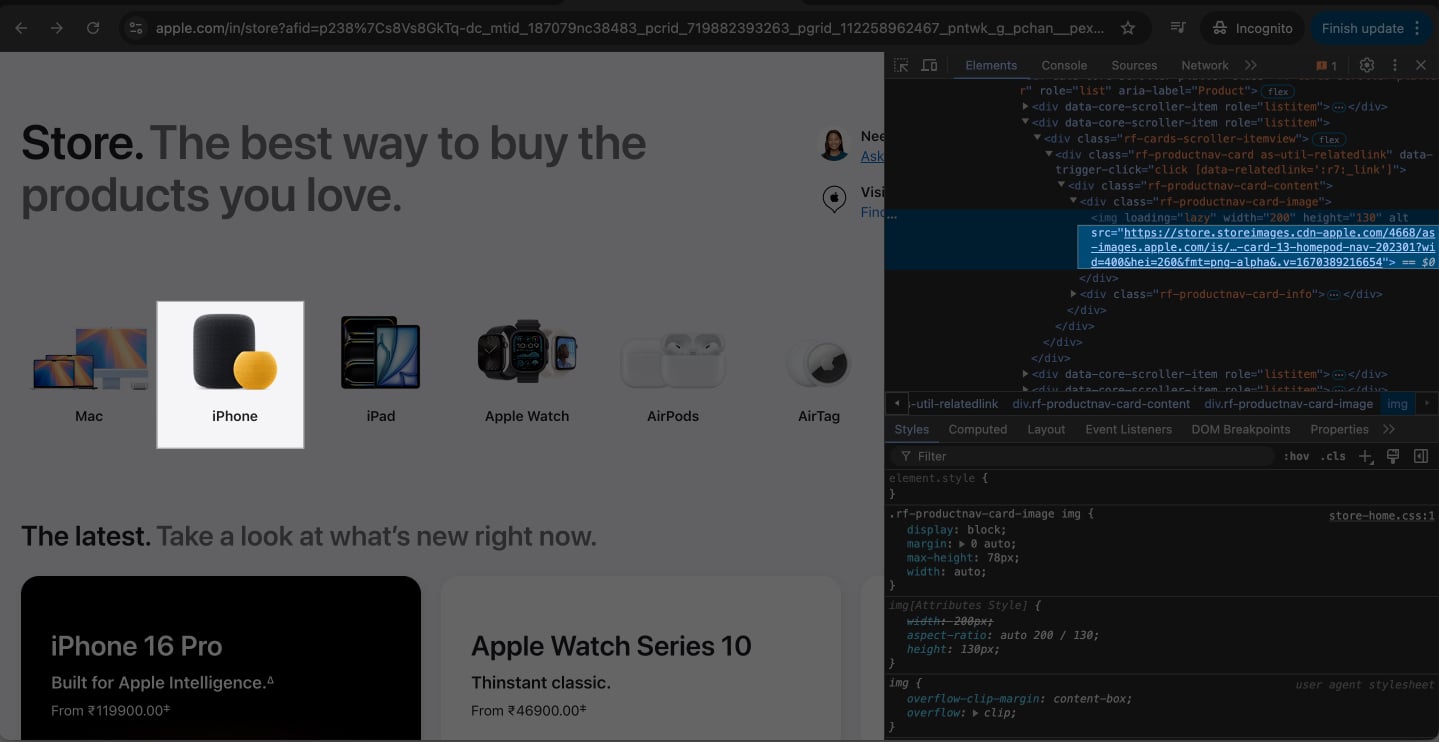Open the iPad product card
The width and height of the screenshot is (1439, 742).
pyautogui.click(x=381, y=374)
